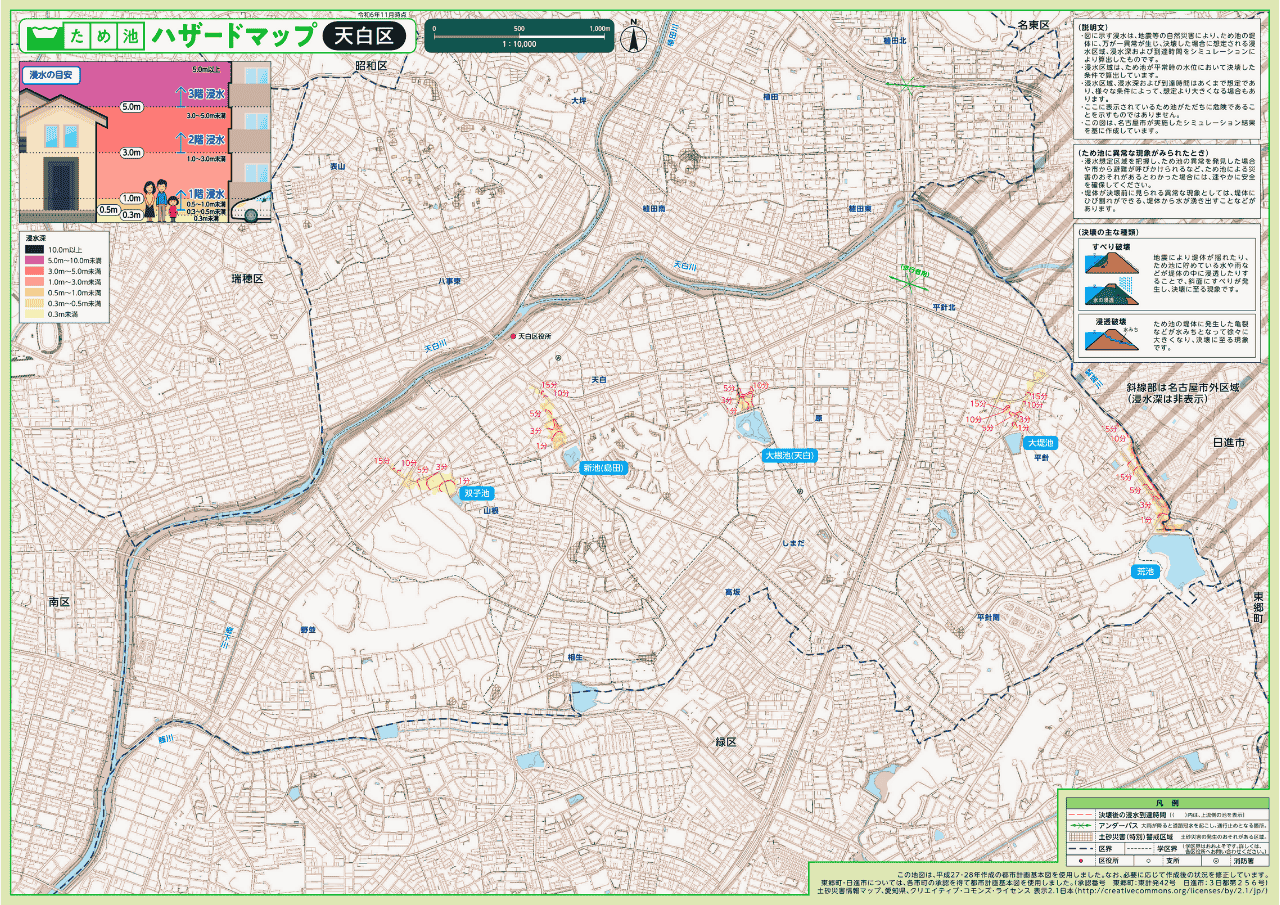1280x905 pixels.
Task: Click the green pond icon in title
Action: [x=41, y=37]
